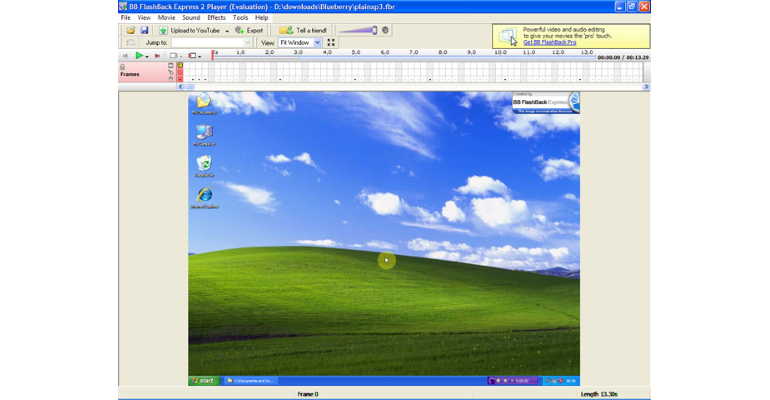
Task: Click the purple recorder control bar in recording
Action: [x=513, y=380]
